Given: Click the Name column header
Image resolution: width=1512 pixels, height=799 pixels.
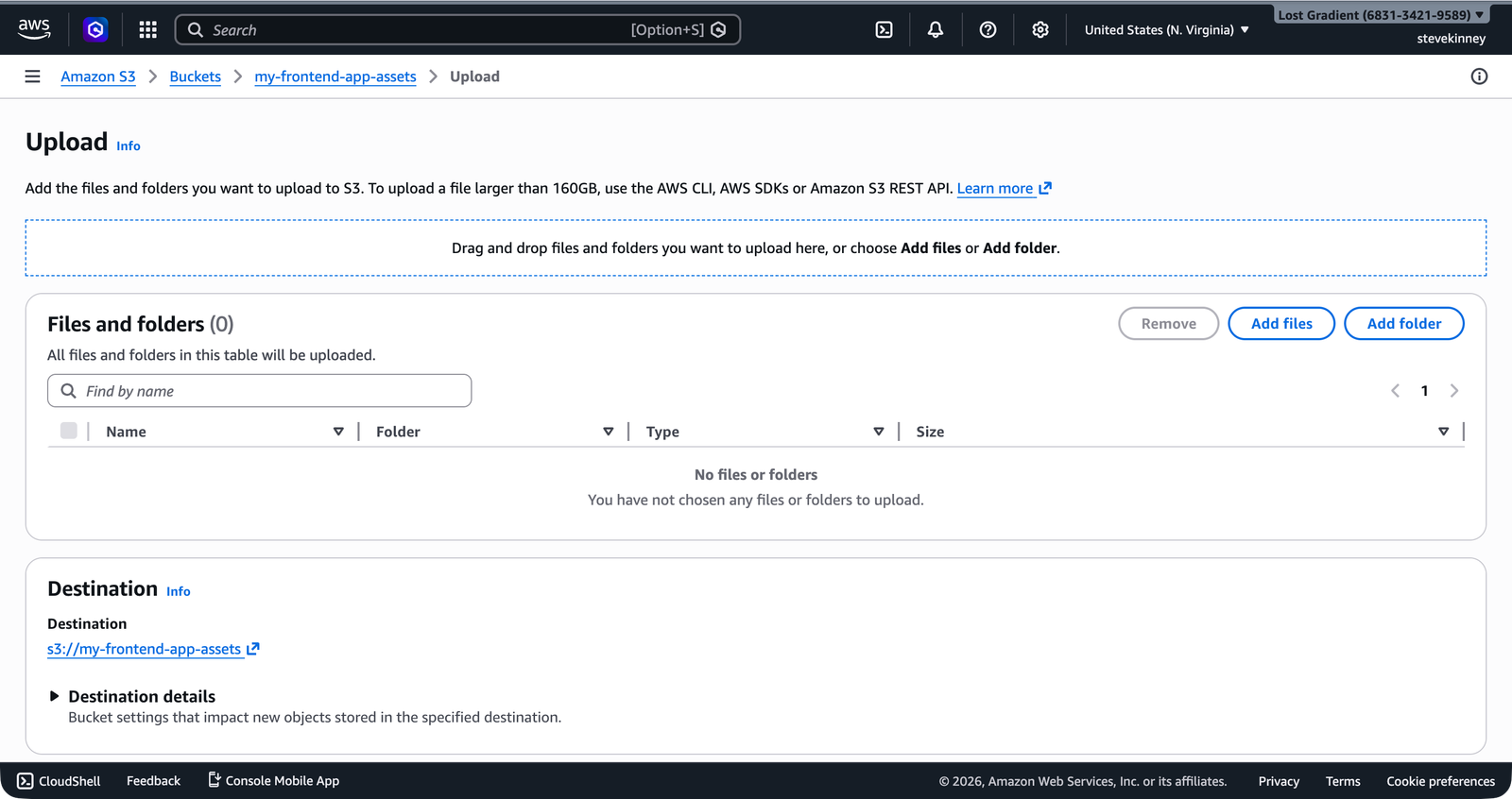Looking at the screenshot, I should click(x=126, y=432).
